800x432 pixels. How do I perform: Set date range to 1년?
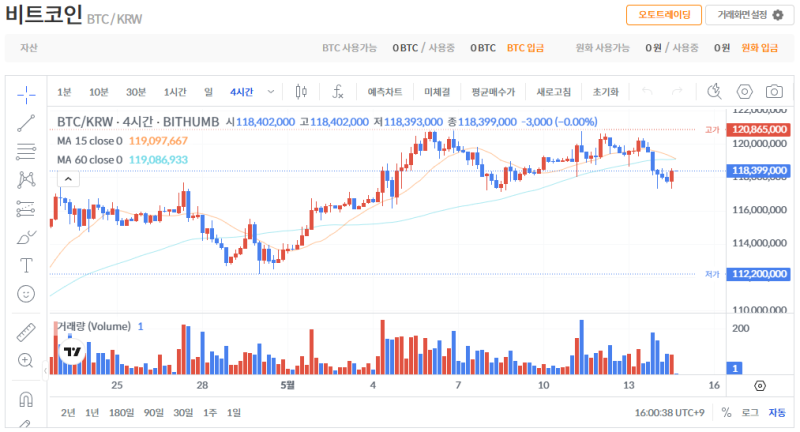click(x=92, y=412)
